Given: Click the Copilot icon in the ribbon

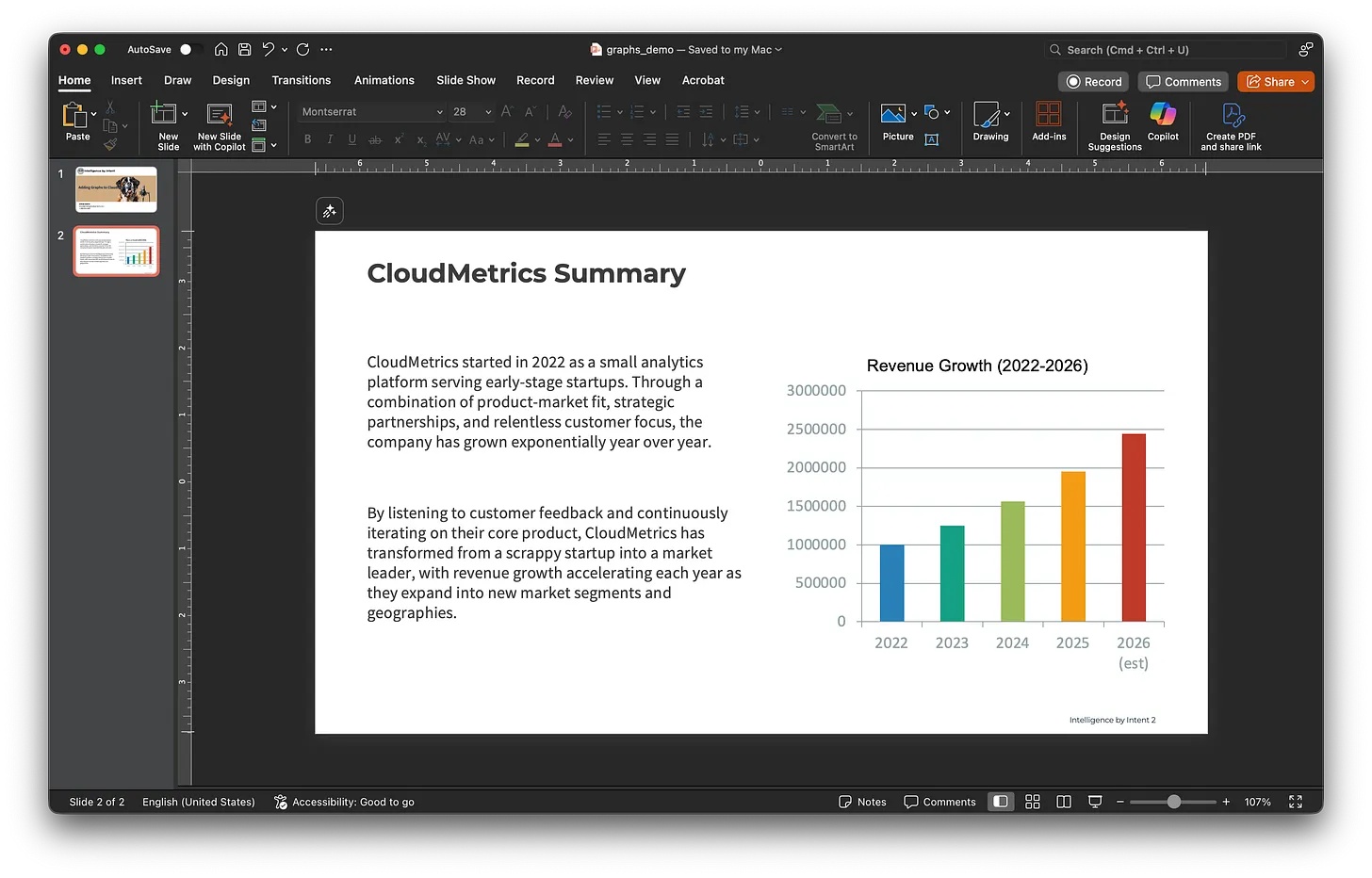Looking at the screenshot, I should click(x=1162, y=122).
